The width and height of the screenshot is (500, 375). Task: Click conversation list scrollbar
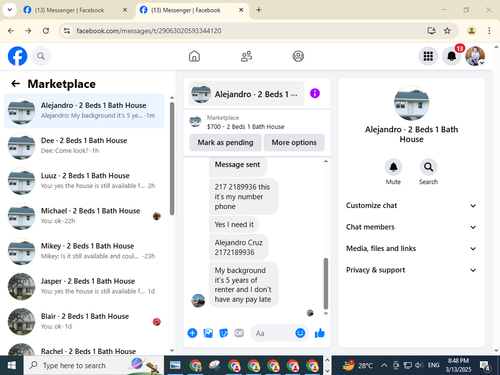tap(172, 159)
